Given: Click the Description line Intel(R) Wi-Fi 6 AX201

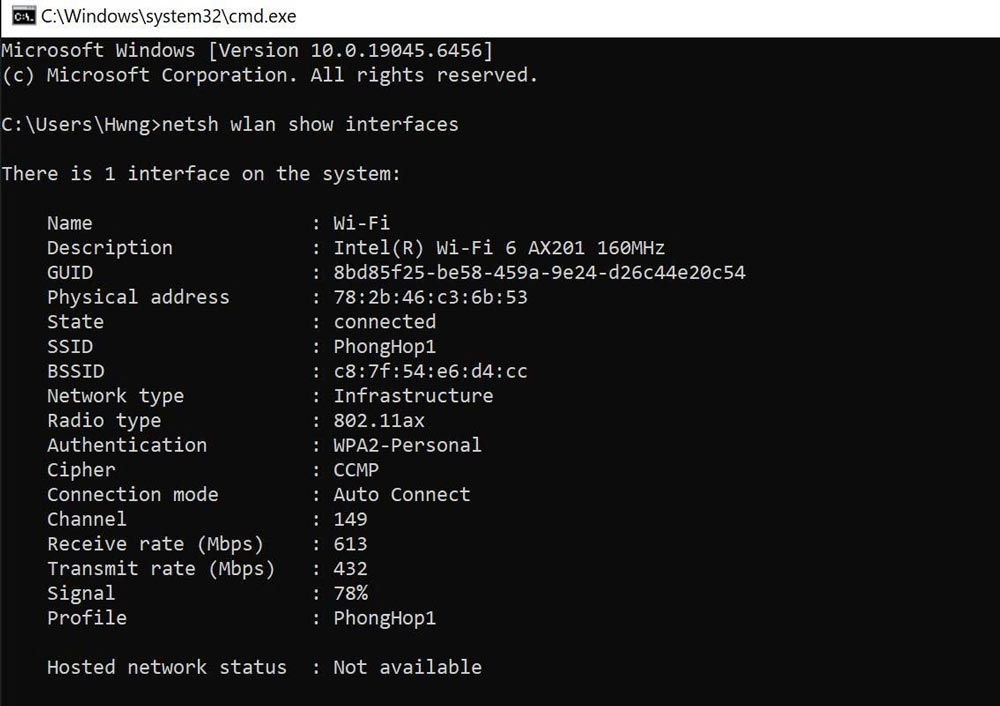Looking at the screenshot, I should point(497,247).
